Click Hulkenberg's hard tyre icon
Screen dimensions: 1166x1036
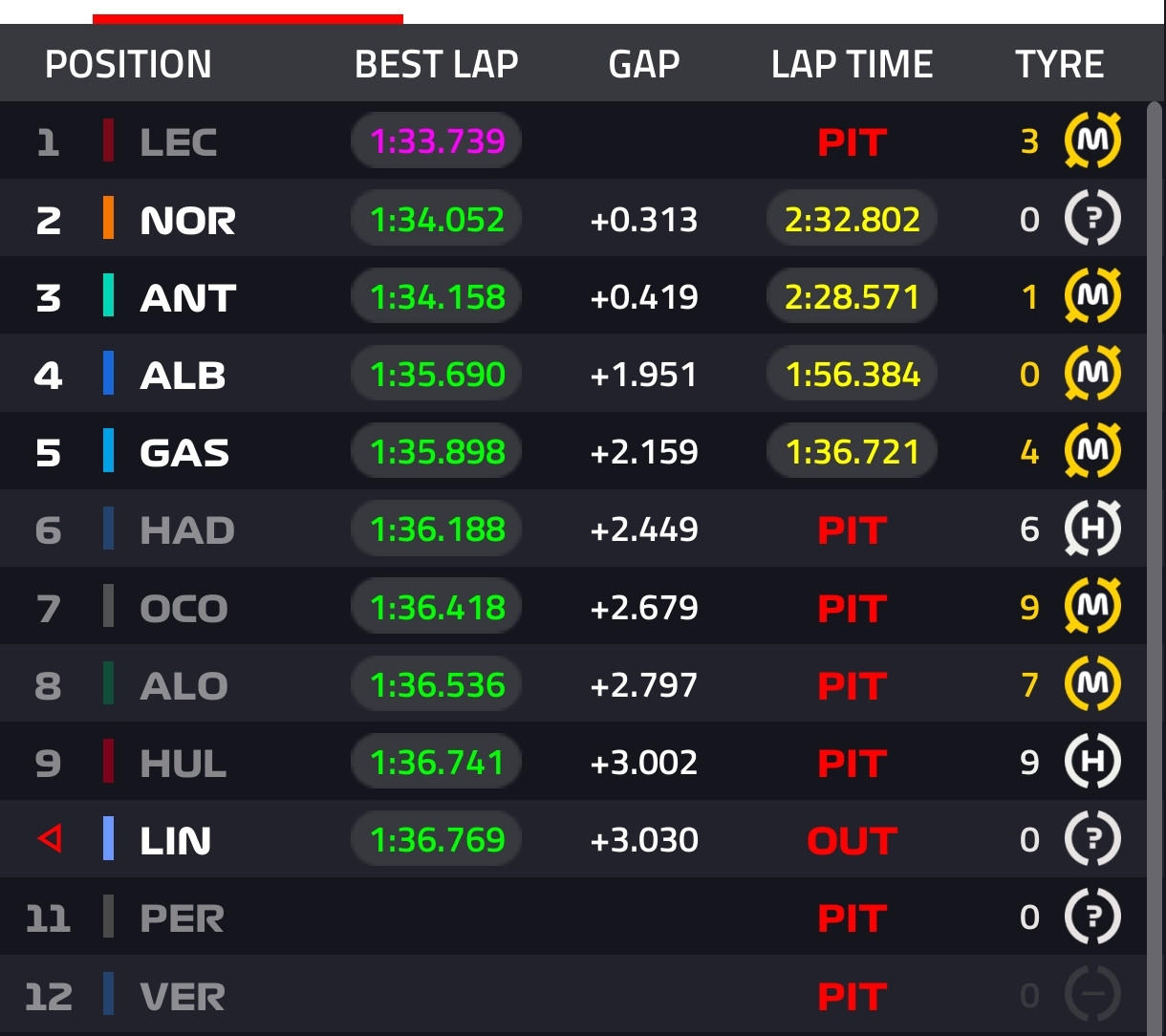click(1092, 762)
